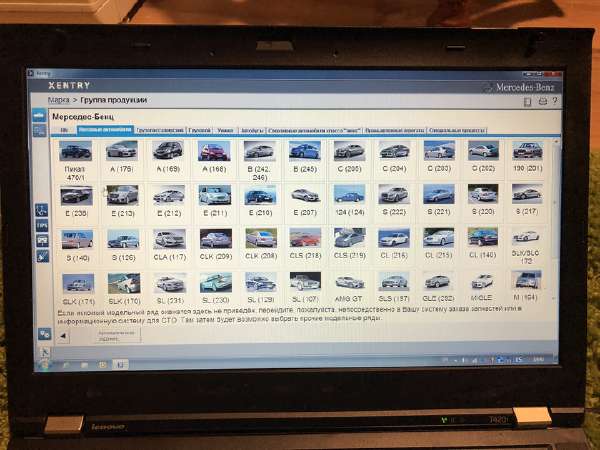This screenshot has width=600, height=450.
Task: Open the document icon beside print
Action: [x=528, y=101]
